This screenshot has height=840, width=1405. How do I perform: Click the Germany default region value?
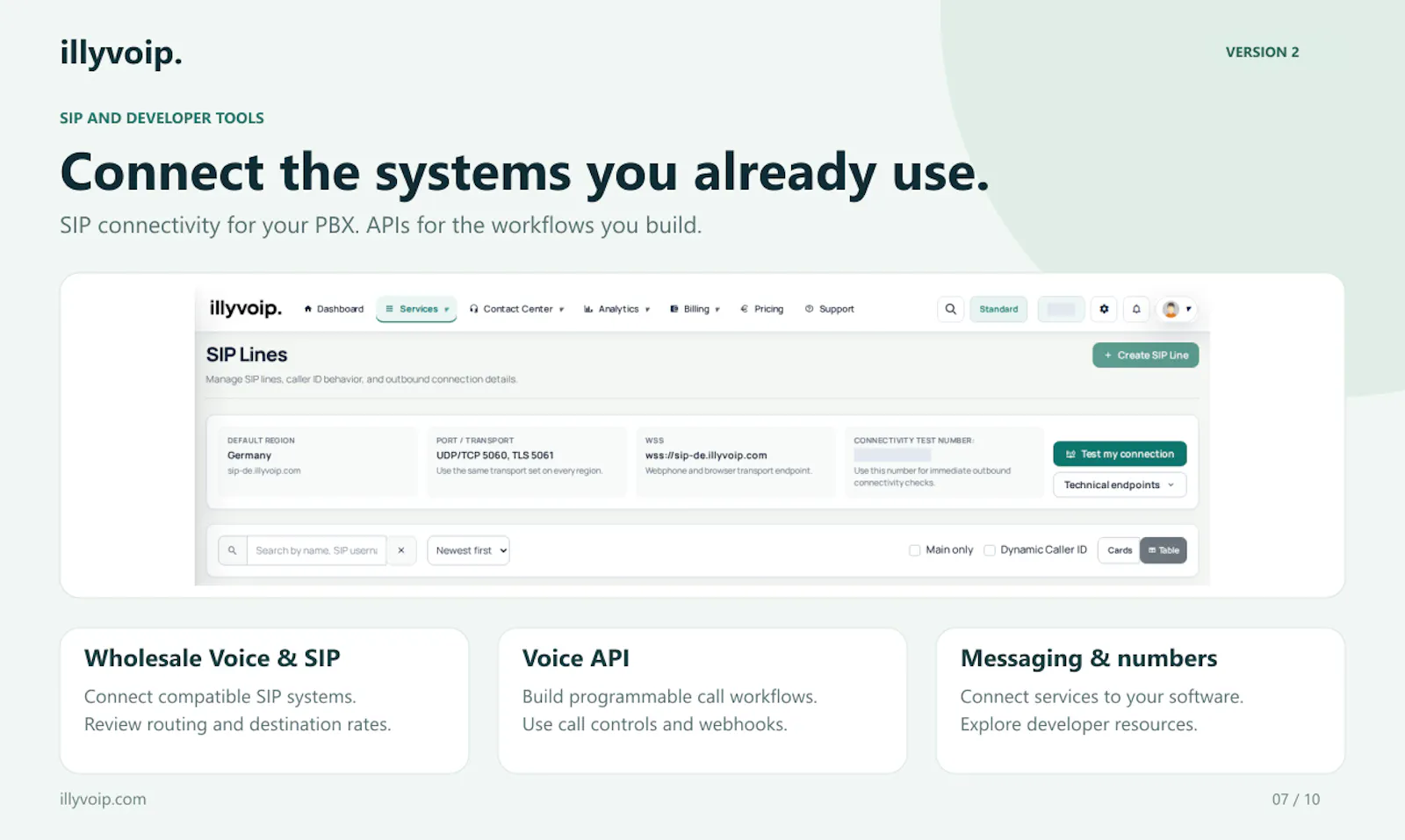coord(249,456)
